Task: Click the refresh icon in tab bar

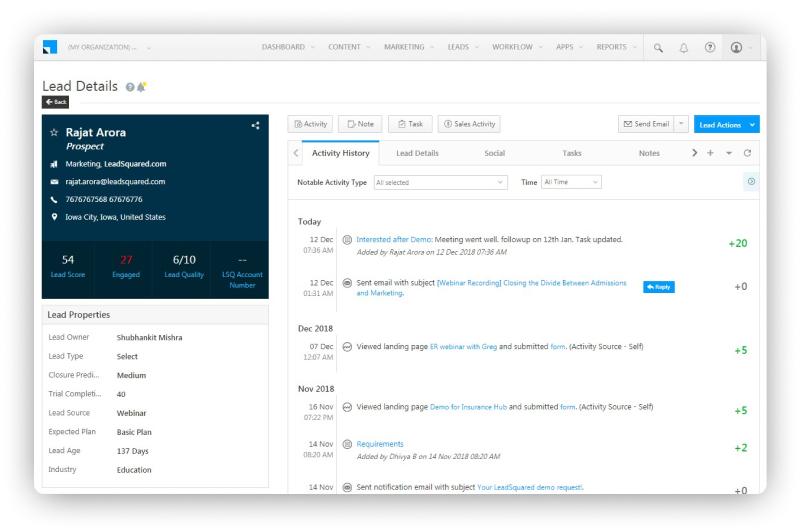Action: [x=747, y=153]
